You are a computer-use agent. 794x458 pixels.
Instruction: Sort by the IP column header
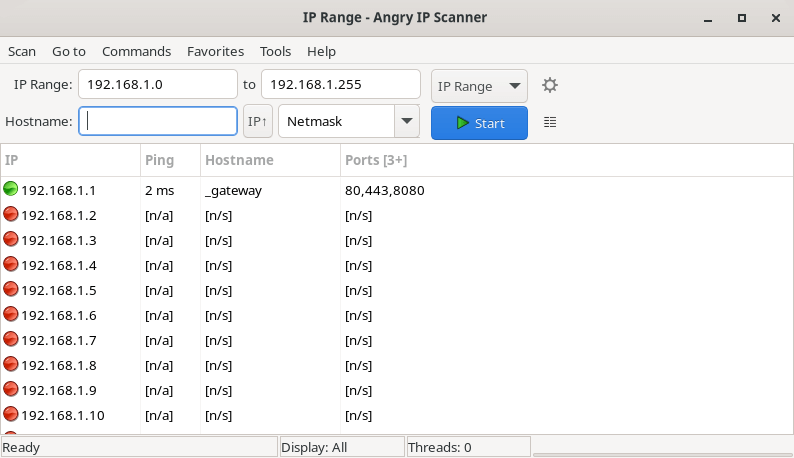click(70, 160)
